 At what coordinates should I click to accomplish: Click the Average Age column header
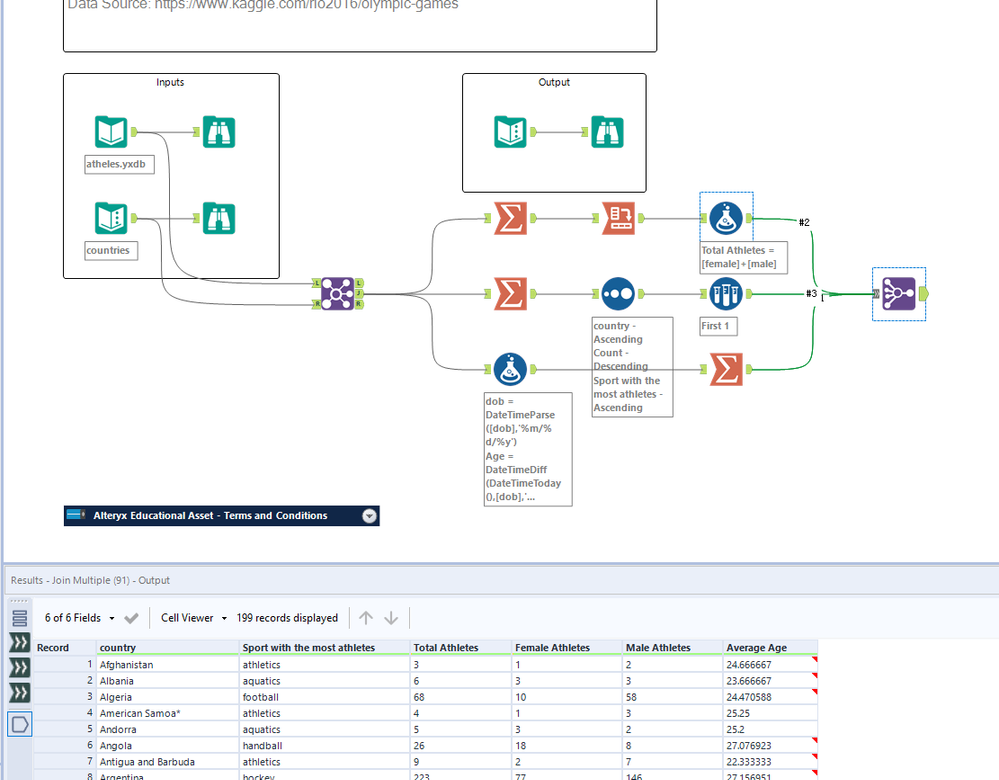pos(770,647)
